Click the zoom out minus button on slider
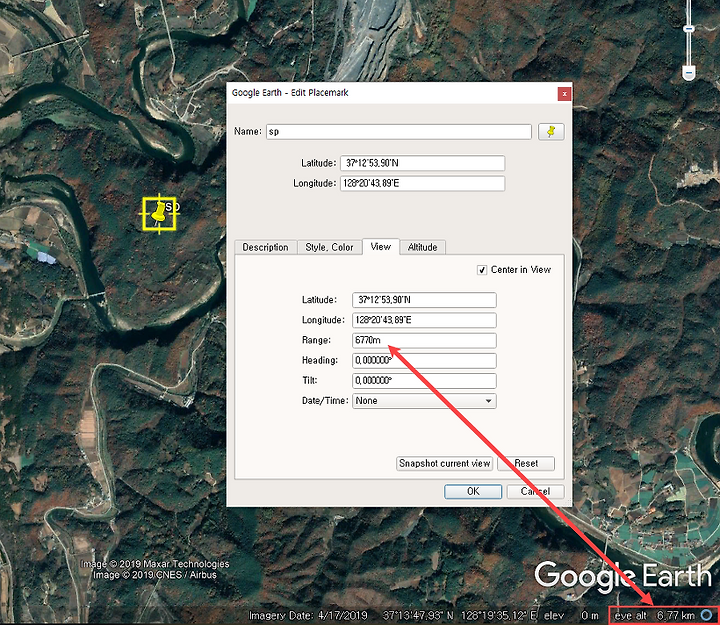 click(x=688, y=73)
